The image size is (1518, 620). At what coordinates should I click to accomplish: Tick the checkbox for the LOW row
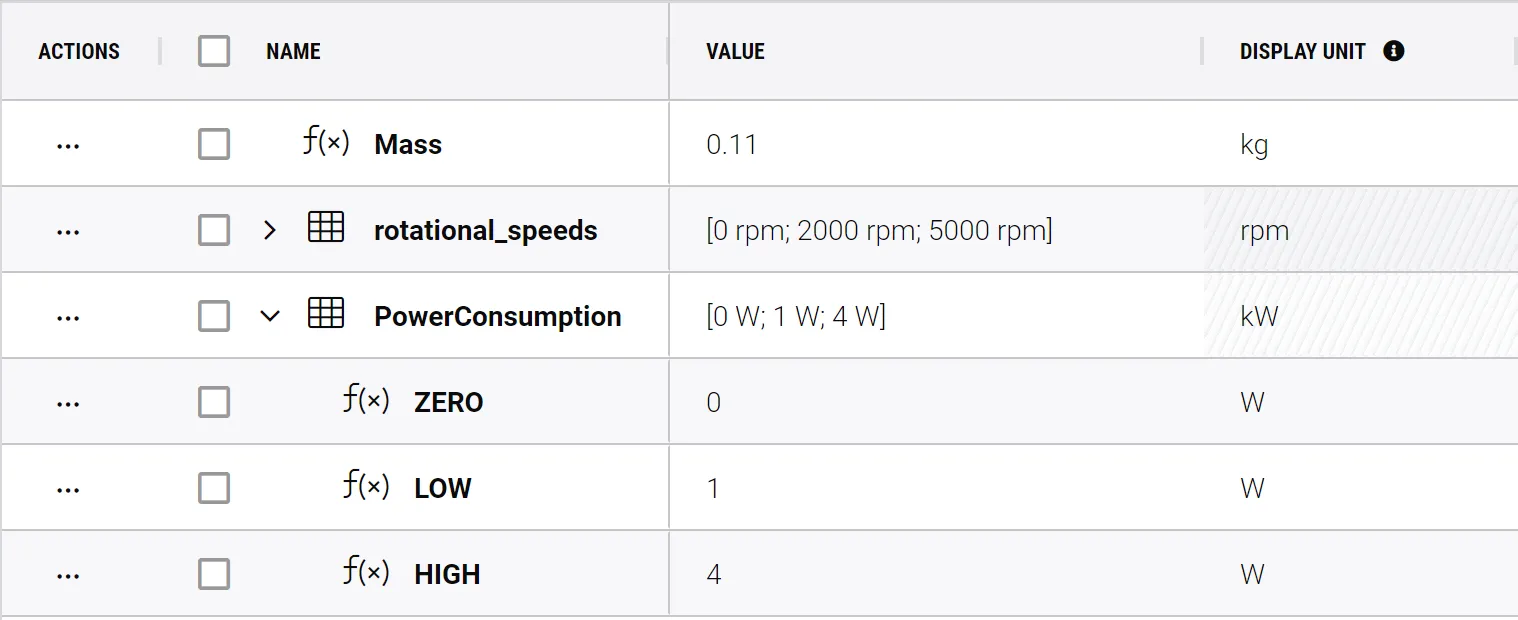pos(214,489)
